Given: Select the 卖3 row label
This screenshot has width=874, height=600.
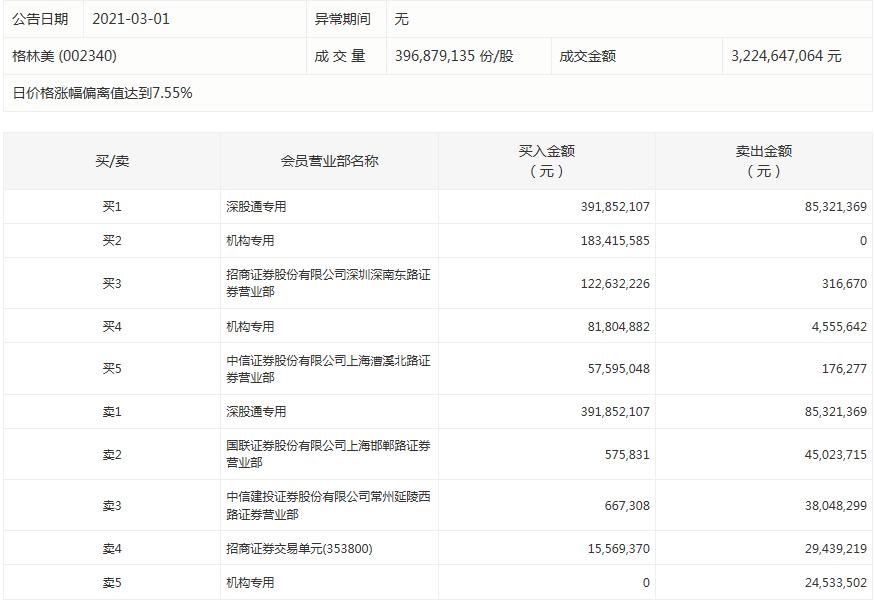Looking at the screenshot, I should coord(112,506).
